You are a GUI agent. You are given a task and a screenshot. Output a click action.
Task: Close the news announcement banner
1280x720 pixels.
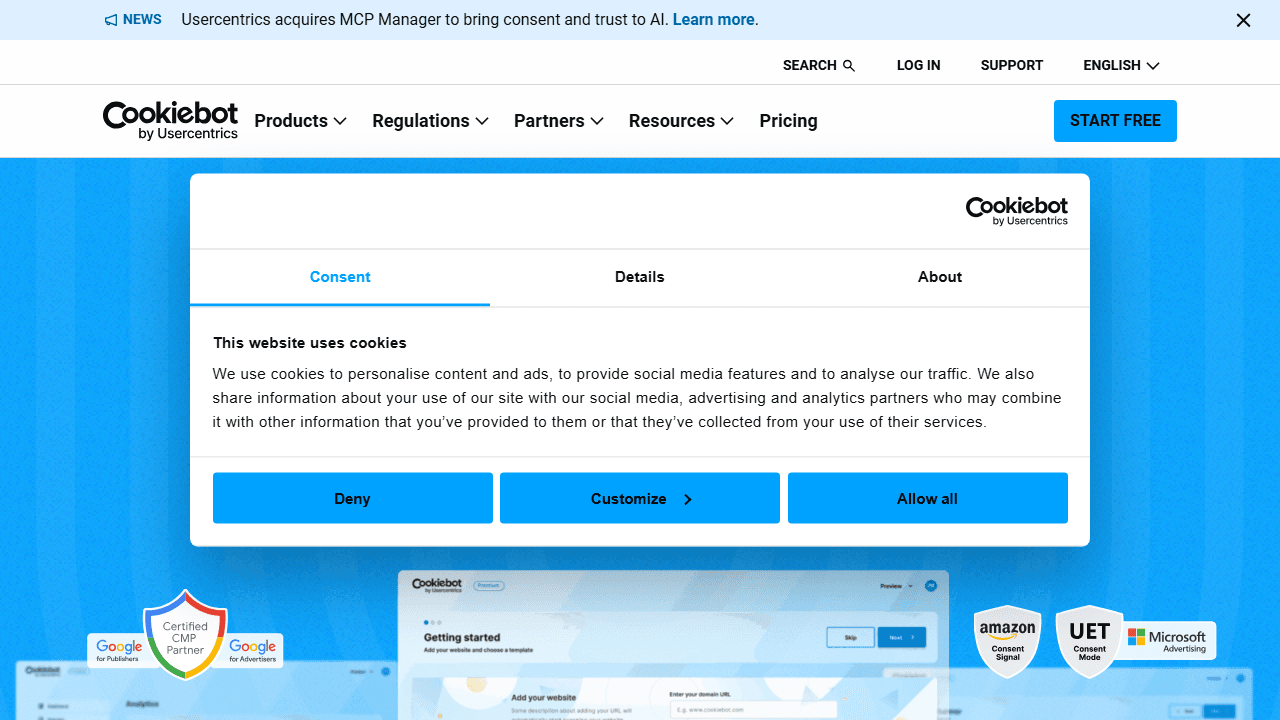pyautogui.click(x=1243, y=20)
